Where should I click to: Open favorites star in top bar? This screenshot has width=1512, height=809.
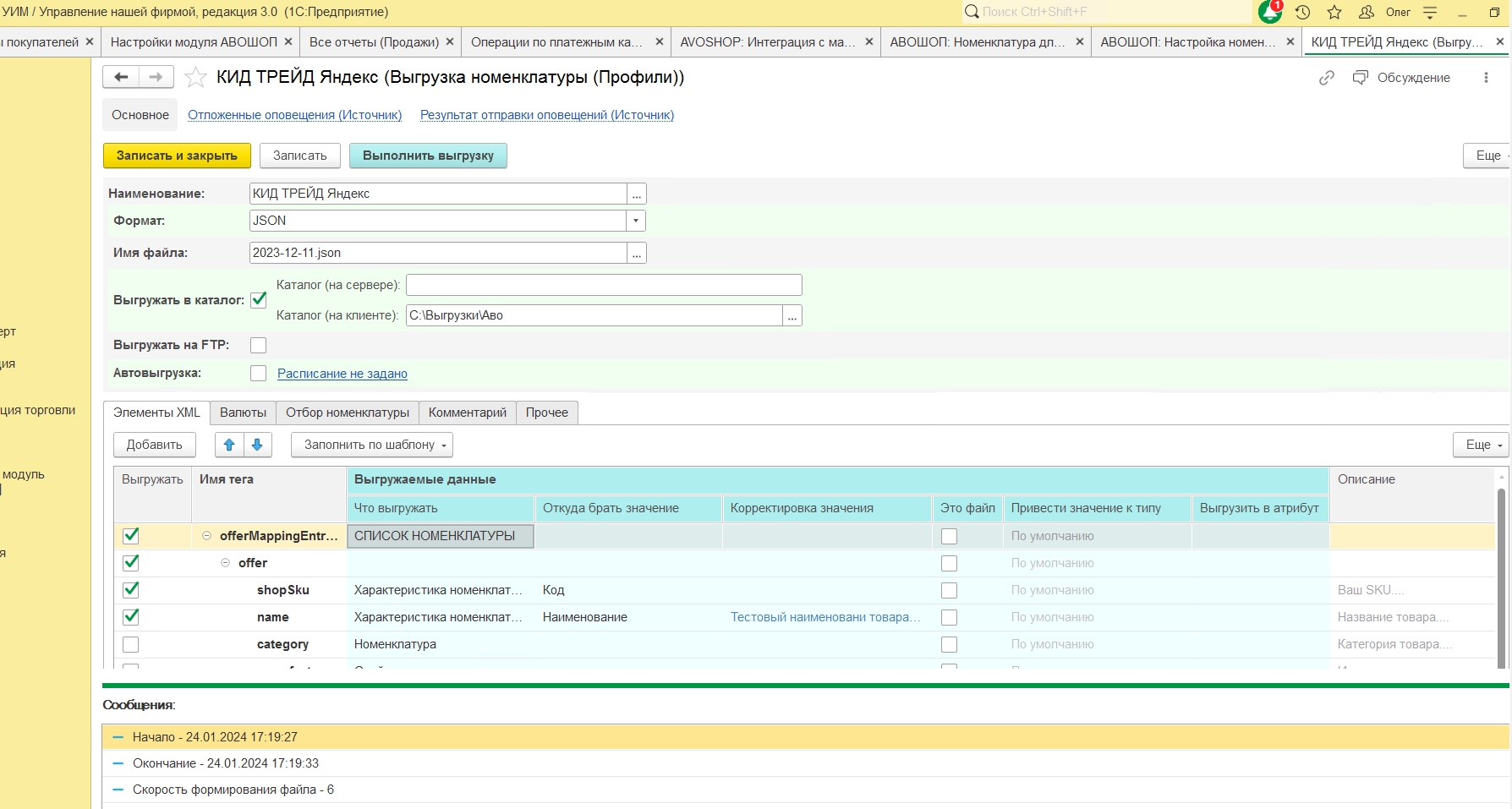(1334, 12)
